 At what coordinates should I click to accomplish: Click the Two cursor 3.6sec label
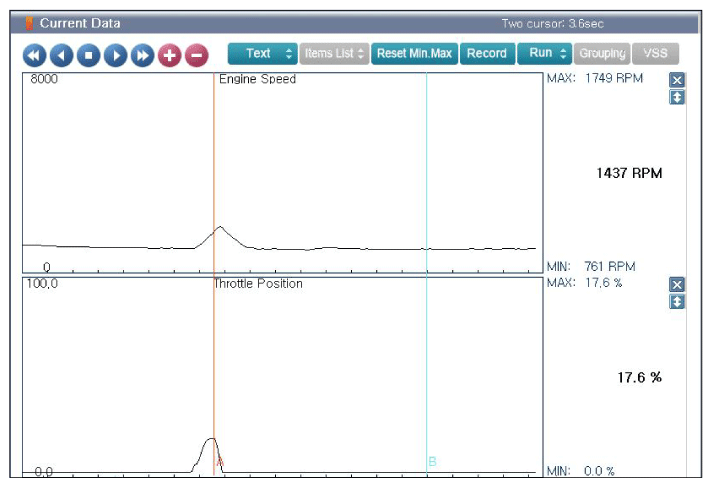(x=553, y=24)
